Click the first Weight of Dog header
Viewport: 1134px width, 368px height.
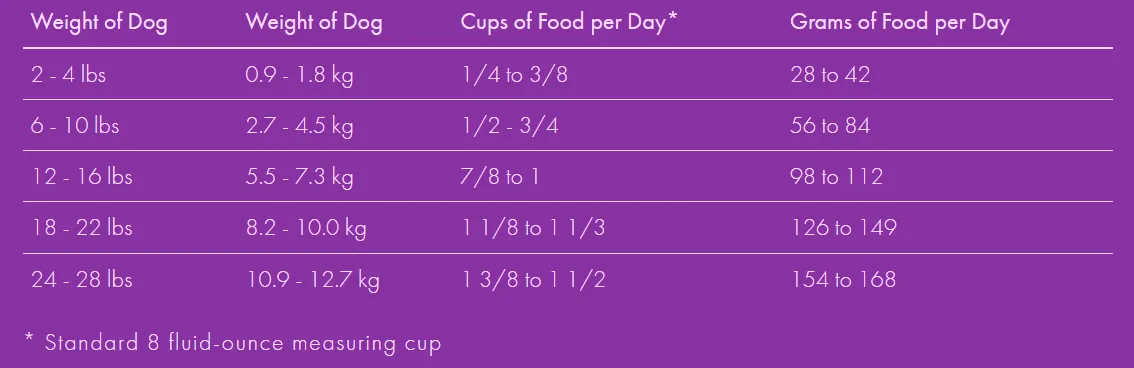(x=99, y=22)
